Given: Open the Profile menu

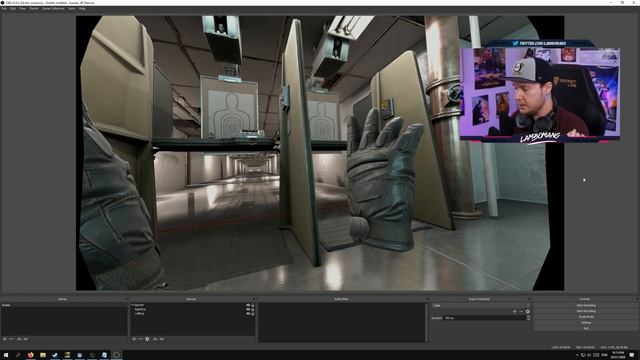Looking at the screenshot, I should [34, 9].
